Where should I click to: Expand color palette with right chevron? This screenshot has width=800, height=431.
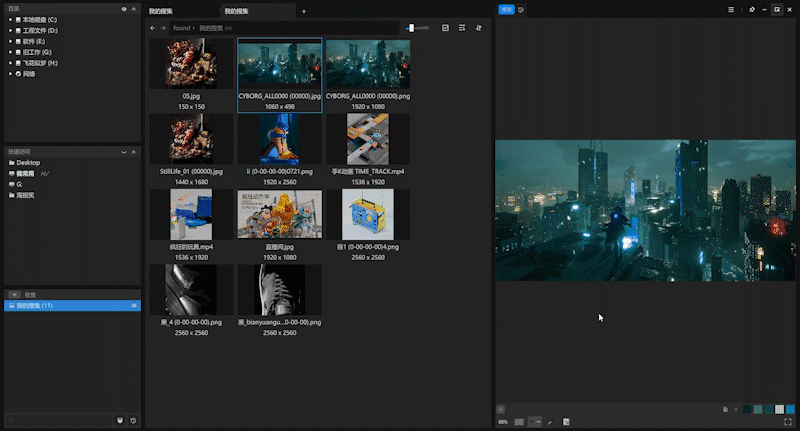click(x=736, y=409)
